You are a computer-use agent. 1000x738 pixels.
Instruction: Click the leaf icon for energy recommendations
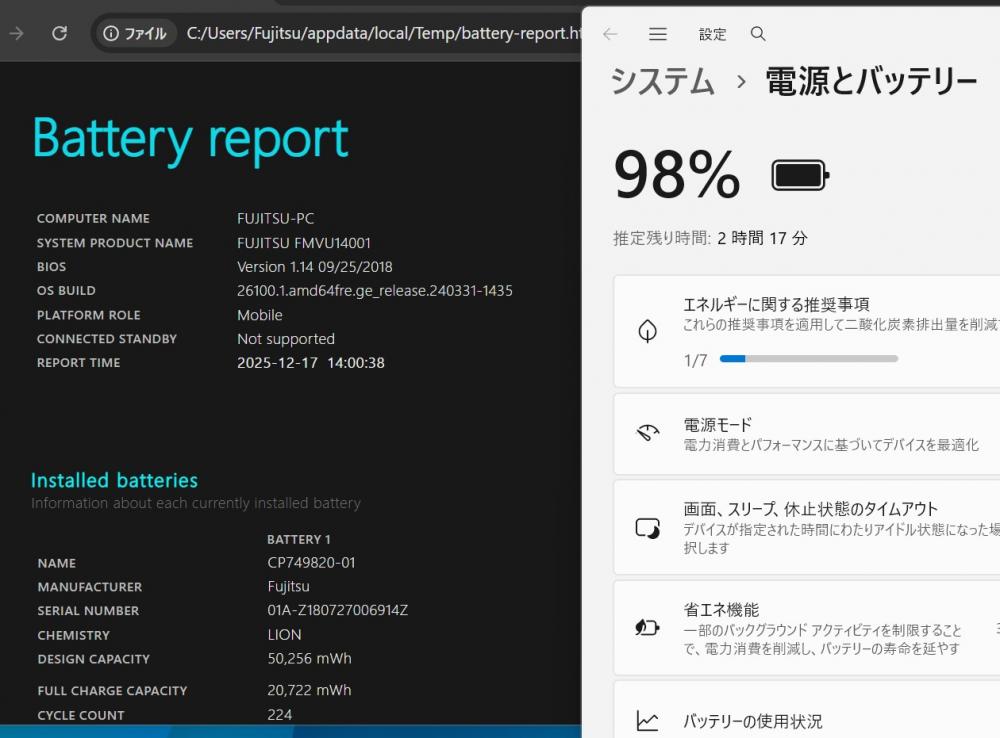(x=648, y=331)
